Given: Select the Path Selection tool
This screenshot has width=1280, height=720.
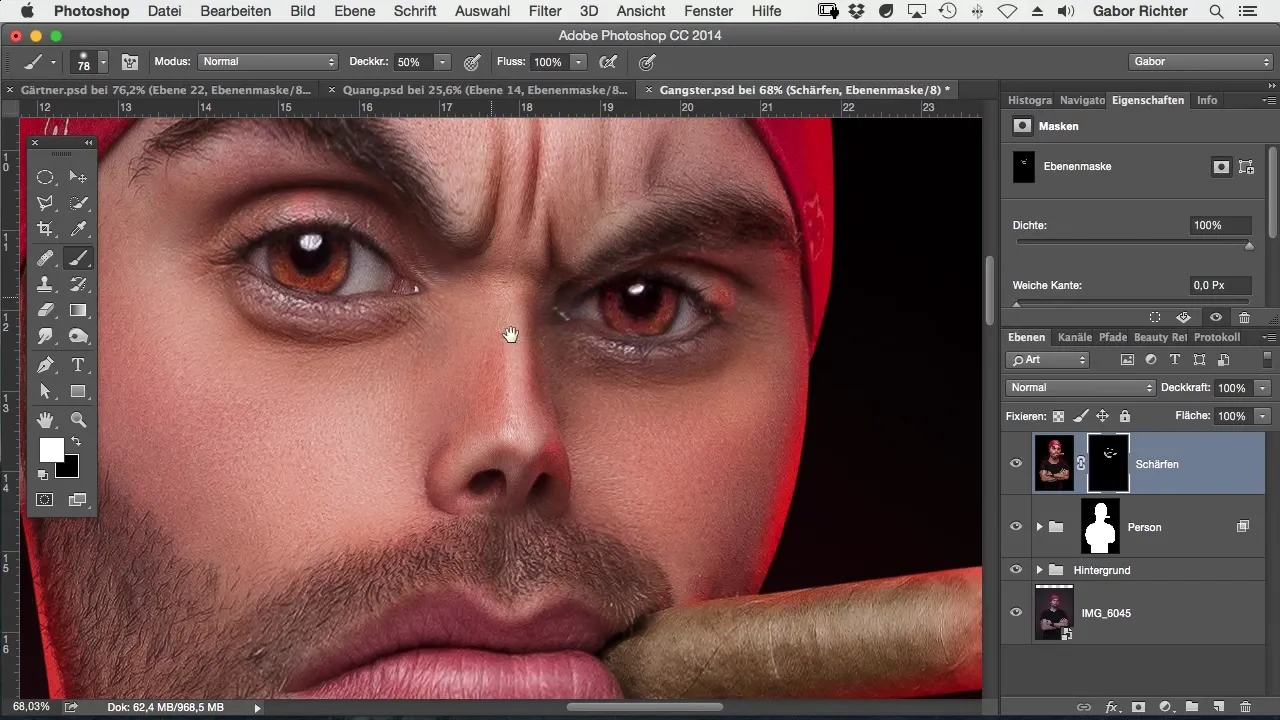Looking at the screenshot, I should pyautogui.click(x=45, y=392).
